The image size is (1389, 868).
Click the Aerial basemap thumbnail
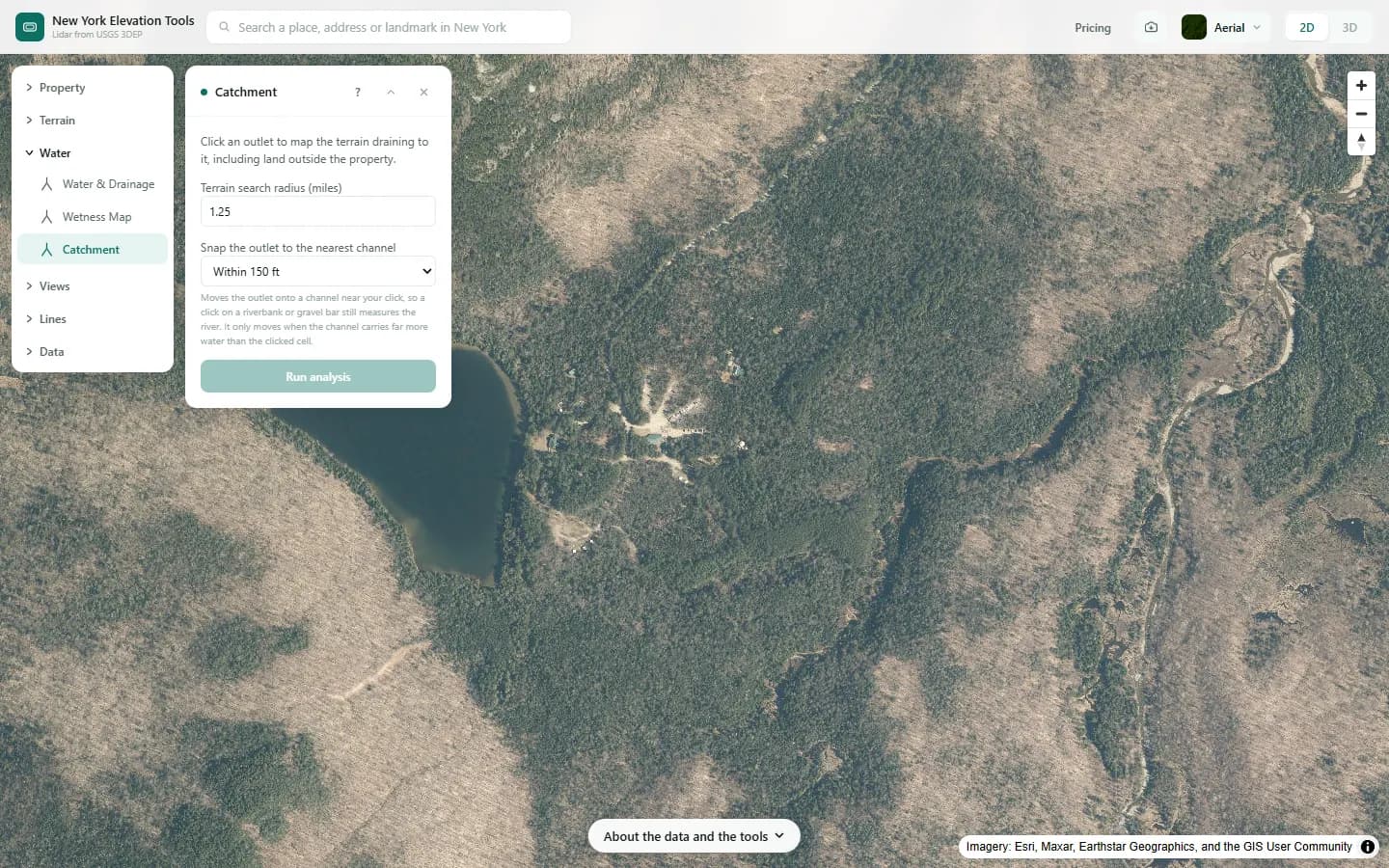pos(1194,27)
